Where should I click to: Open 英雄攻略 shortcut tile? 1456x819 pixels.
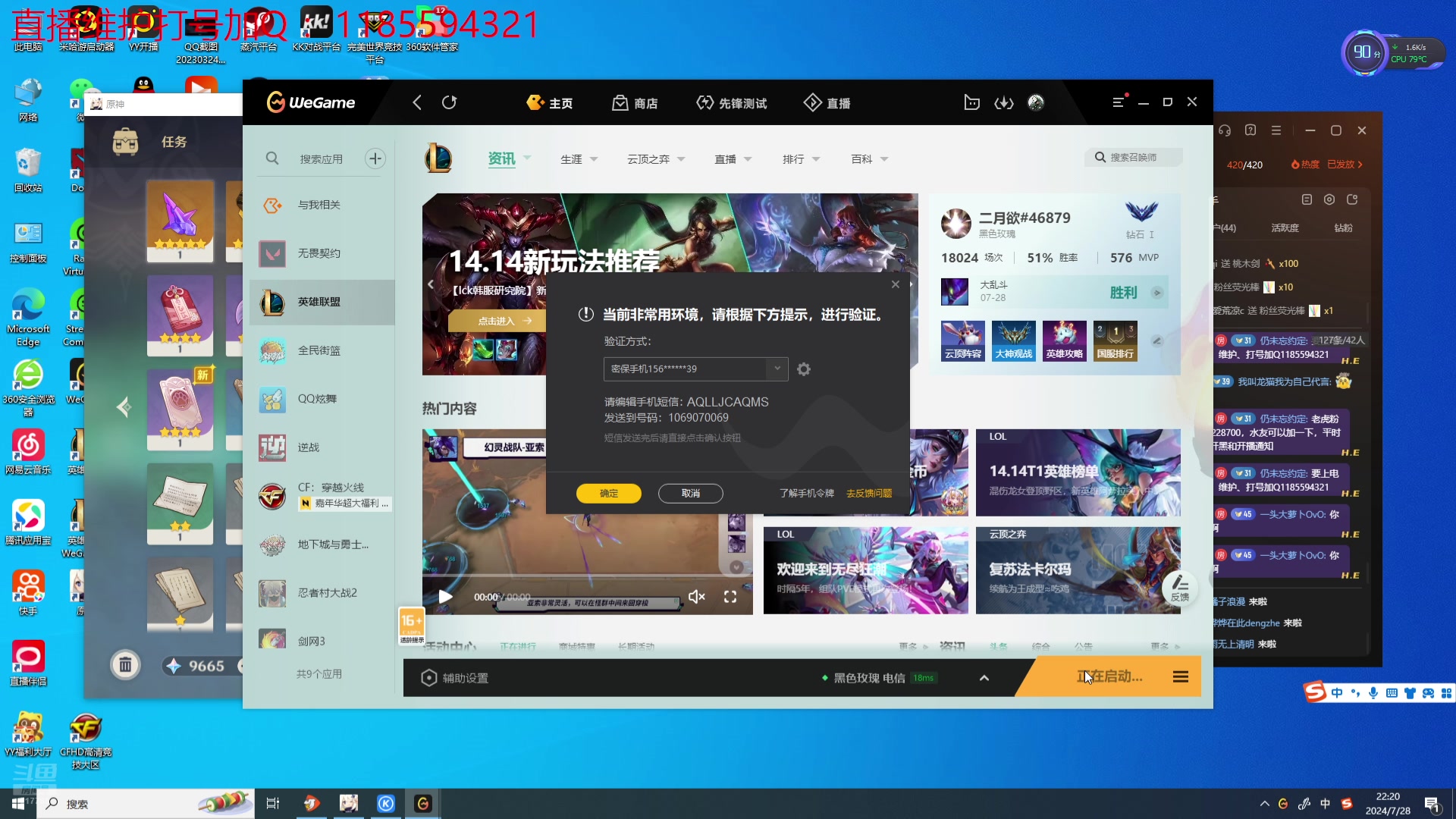[1065, 340]
